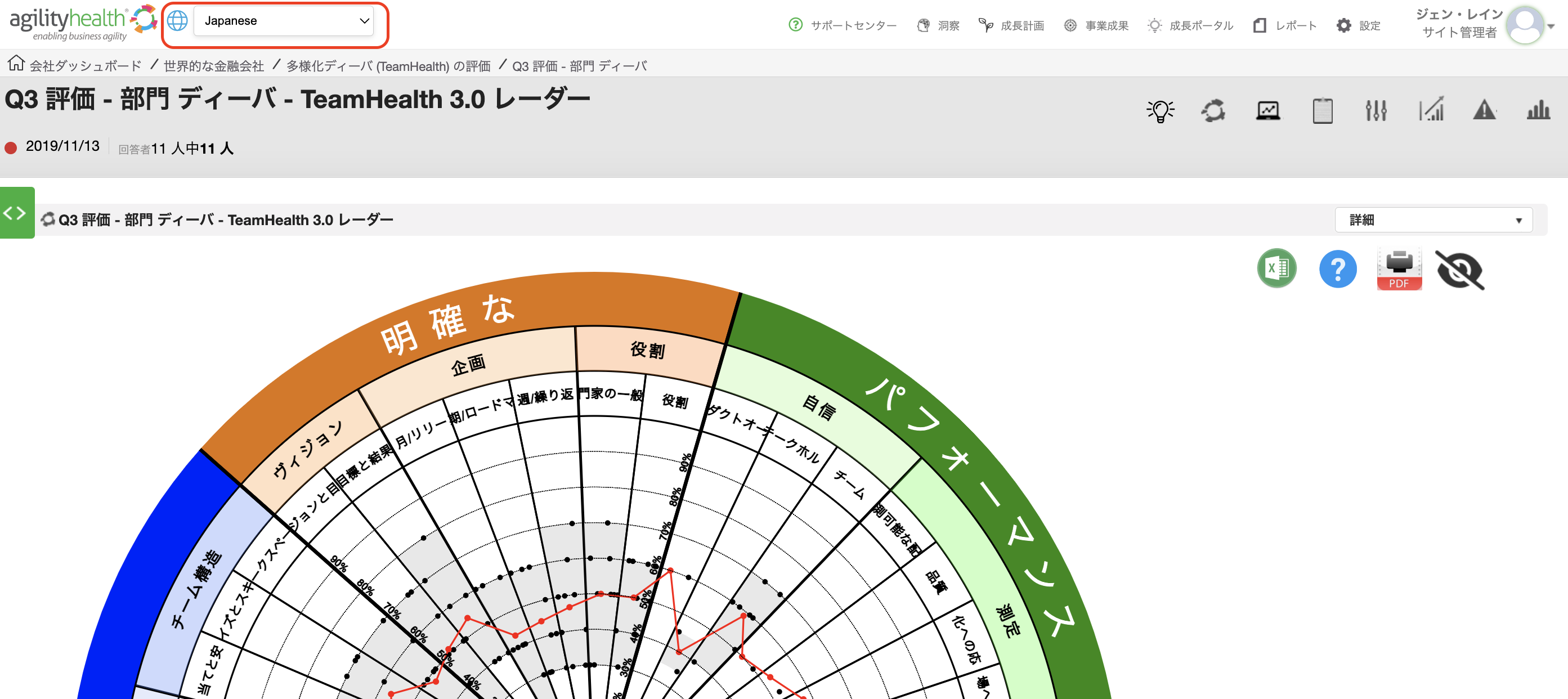
Task: Click the AgilityHealth logo
Action: (x=82, y=23)
